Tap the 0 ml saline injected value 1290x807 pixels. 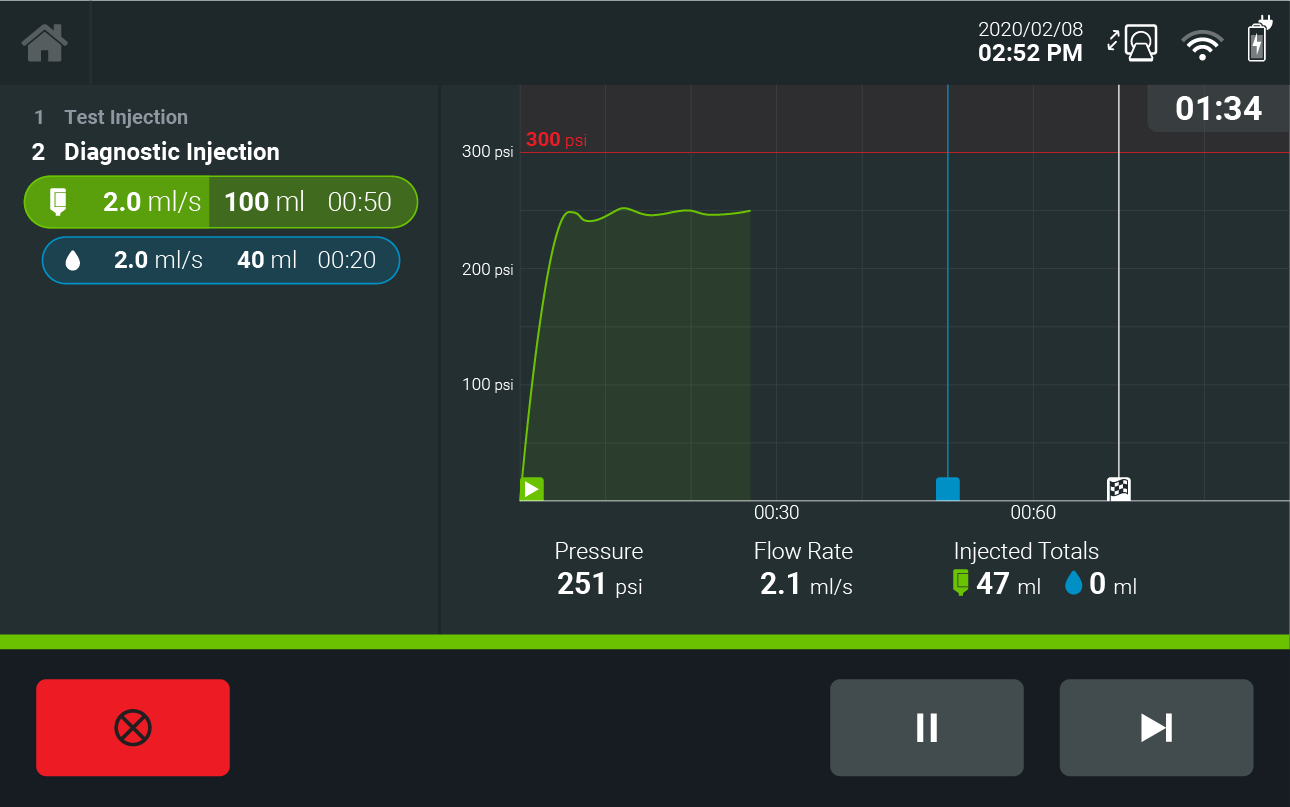pos(1113,584)
